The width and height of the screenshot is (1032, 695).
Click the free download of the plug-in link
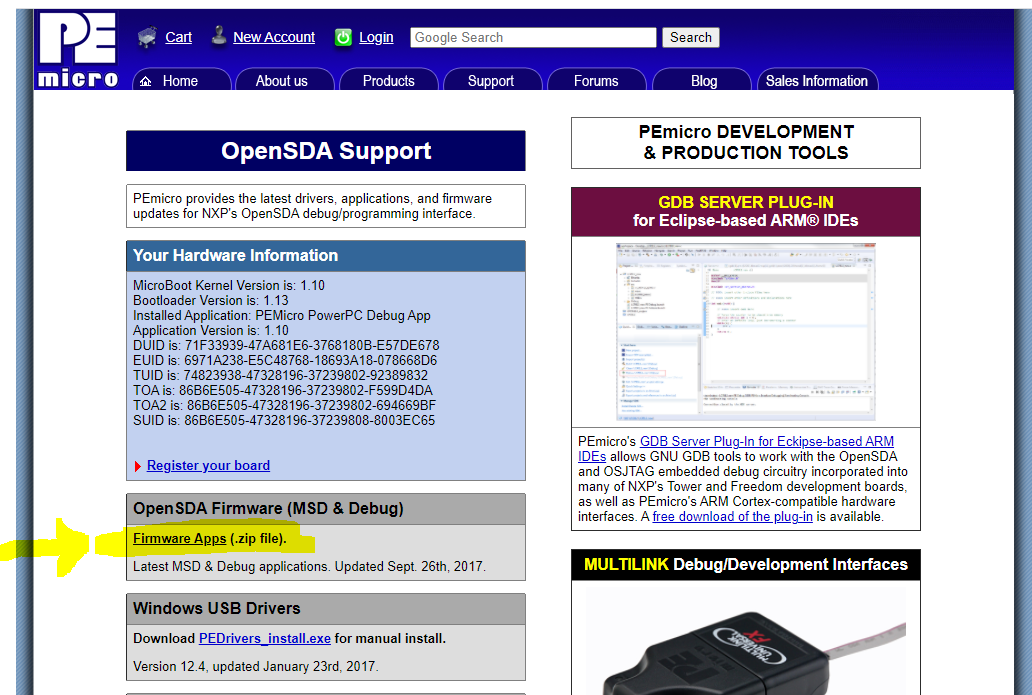tap(732, 516)
